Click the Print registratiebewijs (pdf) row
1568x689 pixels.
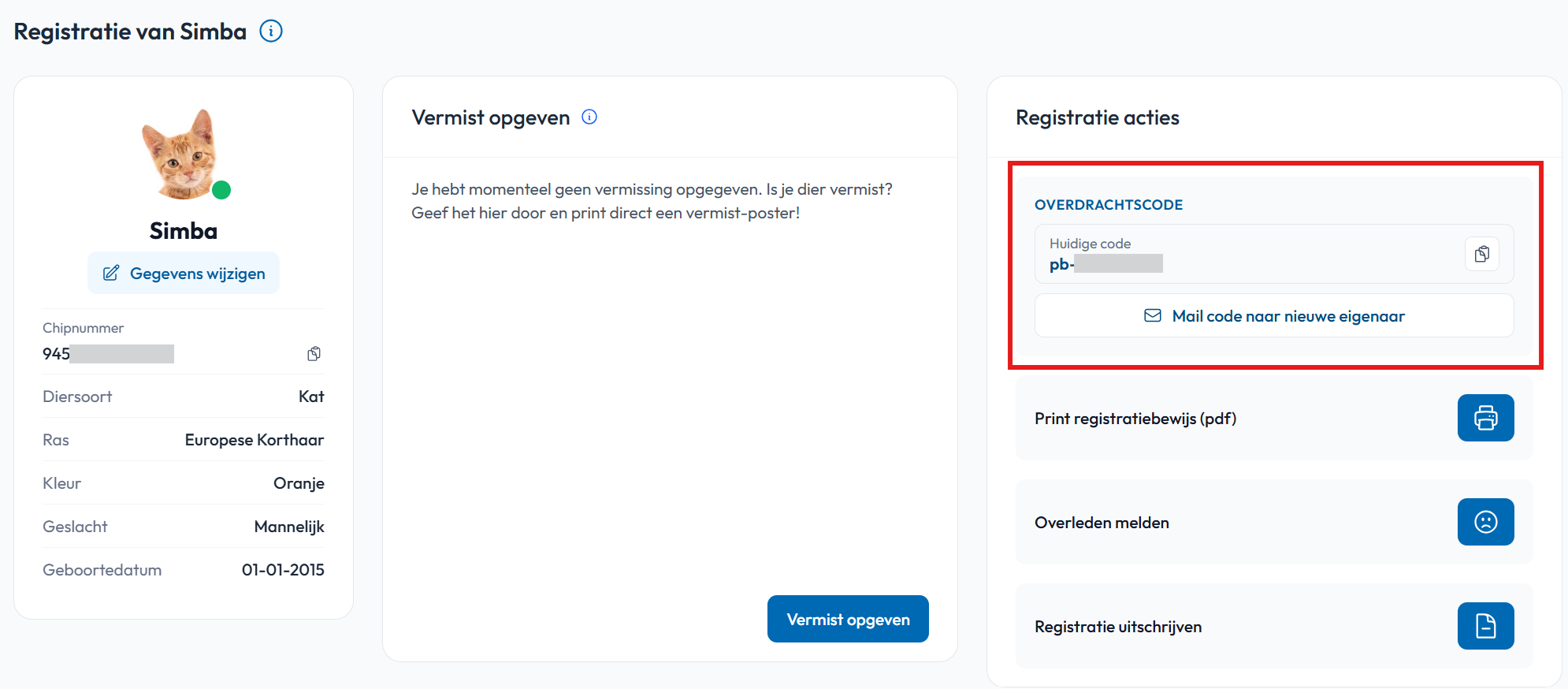(1274, 418)
